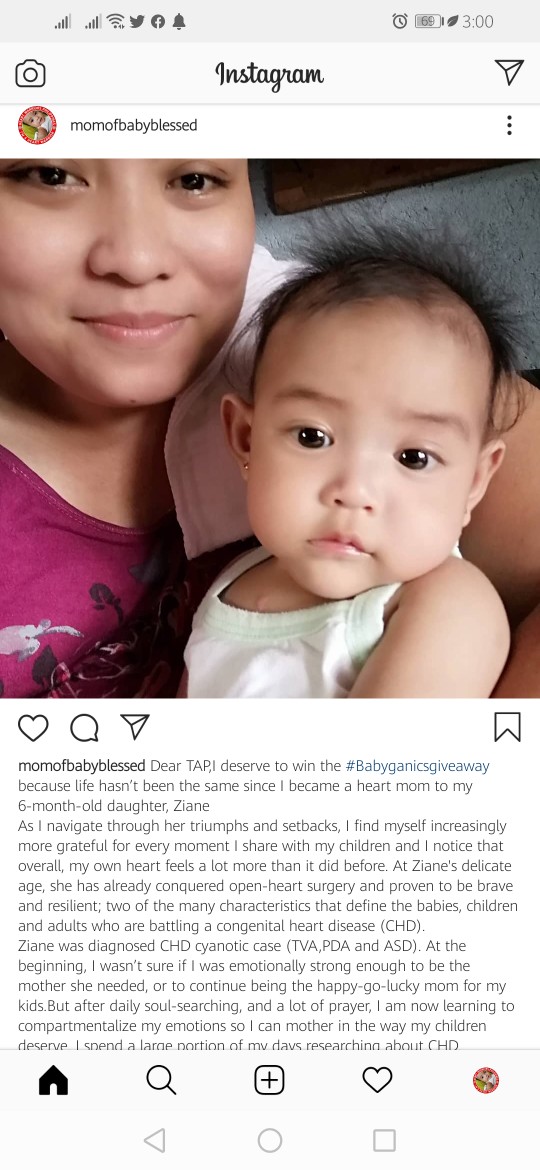Open Search tab magnifier icon

(161, 1080)
